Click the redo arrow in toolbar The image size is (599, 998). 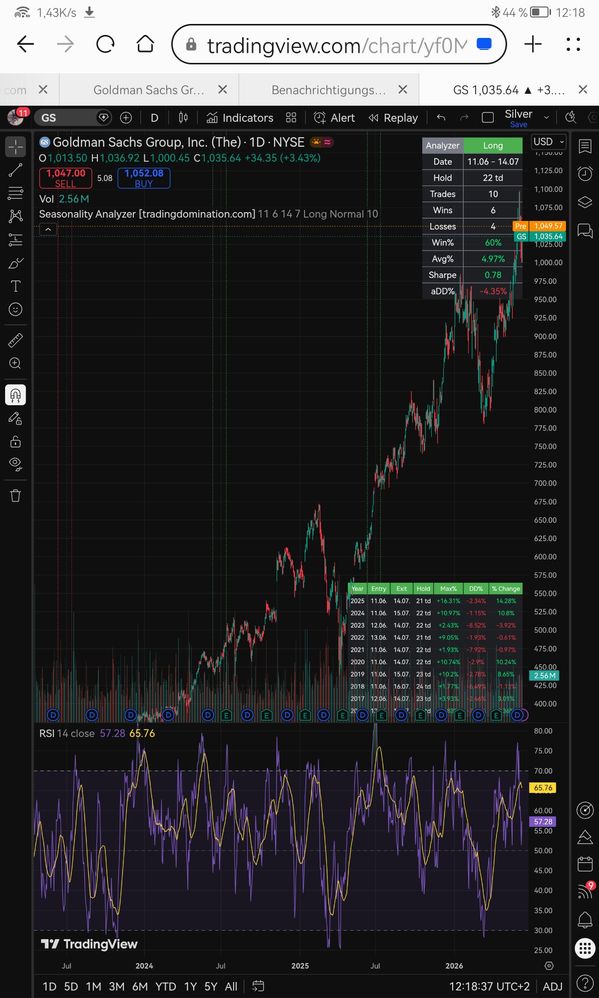pyautogui.click(x=464, y=118)
